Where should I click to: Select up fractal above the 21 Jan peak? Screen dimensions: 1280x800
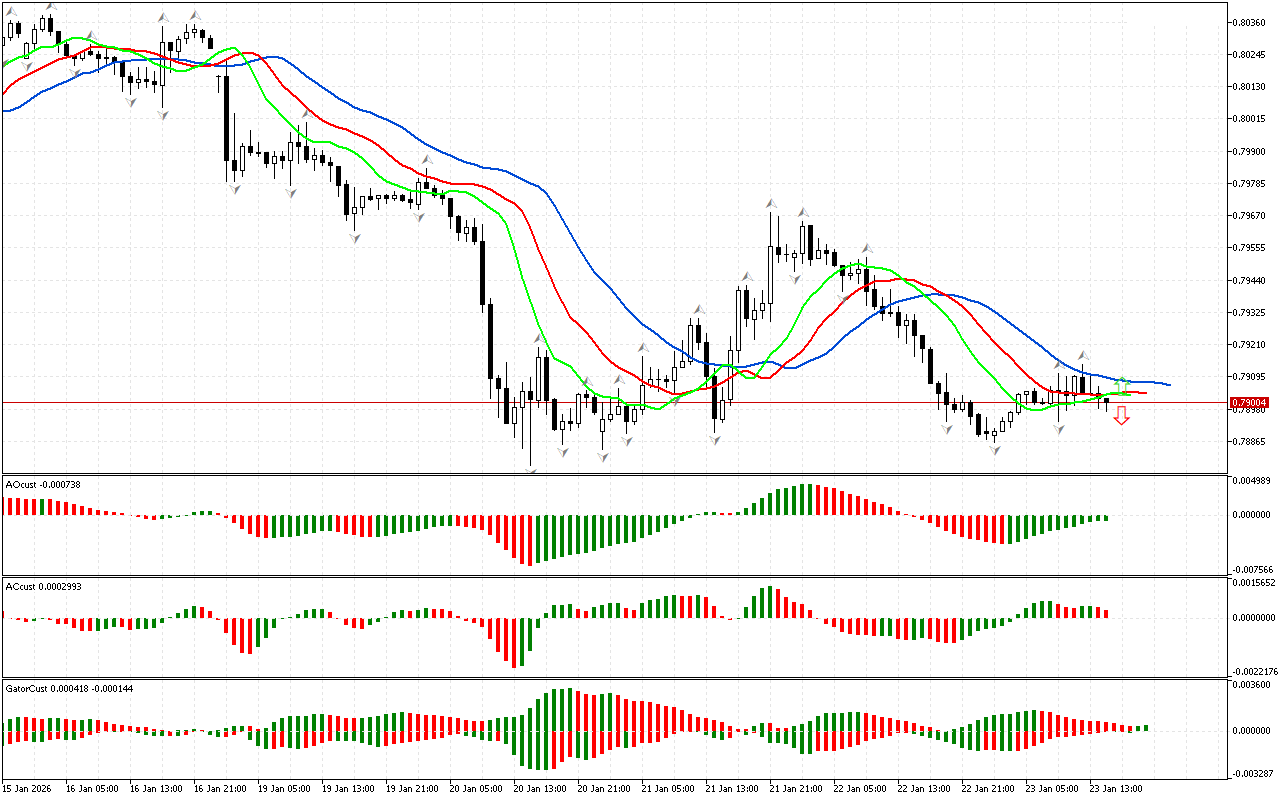point(772,204)
